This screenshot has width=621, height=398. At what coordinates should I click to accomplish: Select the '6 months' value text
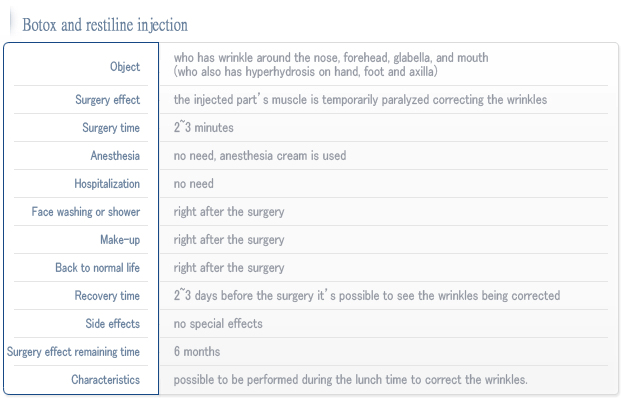(197, 352)
